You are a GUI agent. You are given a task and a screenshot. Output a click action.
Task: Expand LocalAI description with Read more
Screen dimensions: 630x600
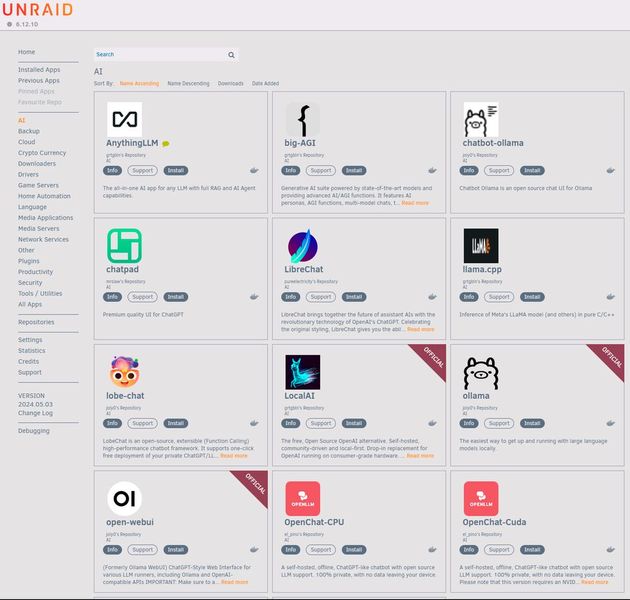[420, 456]
